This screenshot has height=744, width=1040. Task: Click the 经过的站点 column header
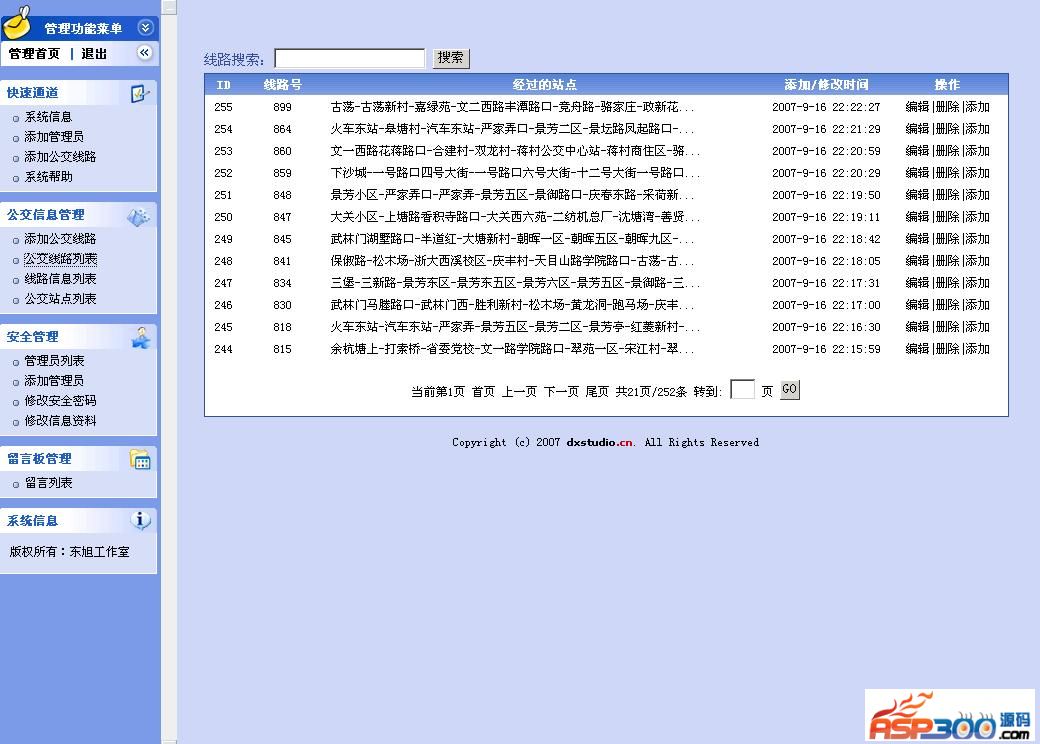pos(545,85)
